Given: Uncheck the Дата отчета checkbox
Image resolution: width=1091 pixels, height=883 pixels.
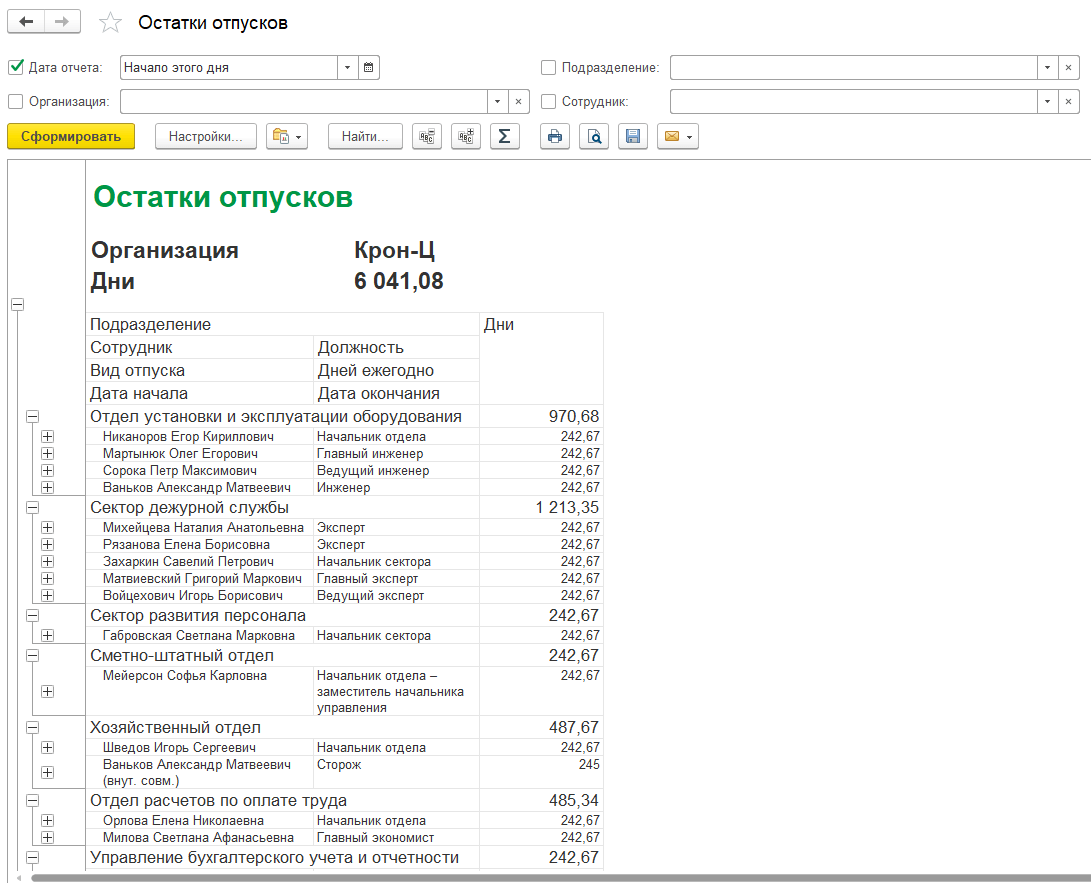Looking at the screenshot, I should [x=15, y=68].
